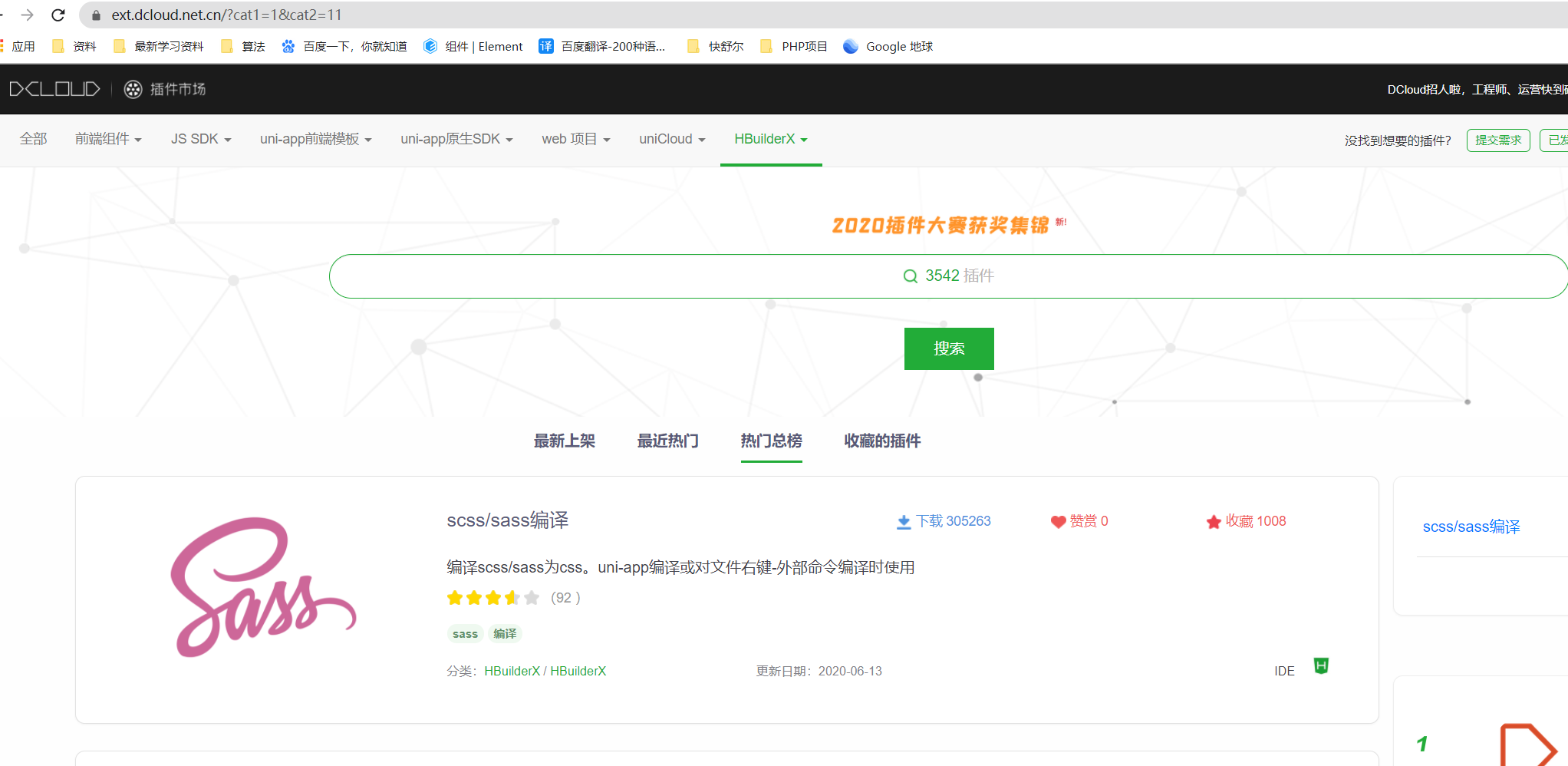
Task: Click the address bar URL
Action: [x=226, y=15]
